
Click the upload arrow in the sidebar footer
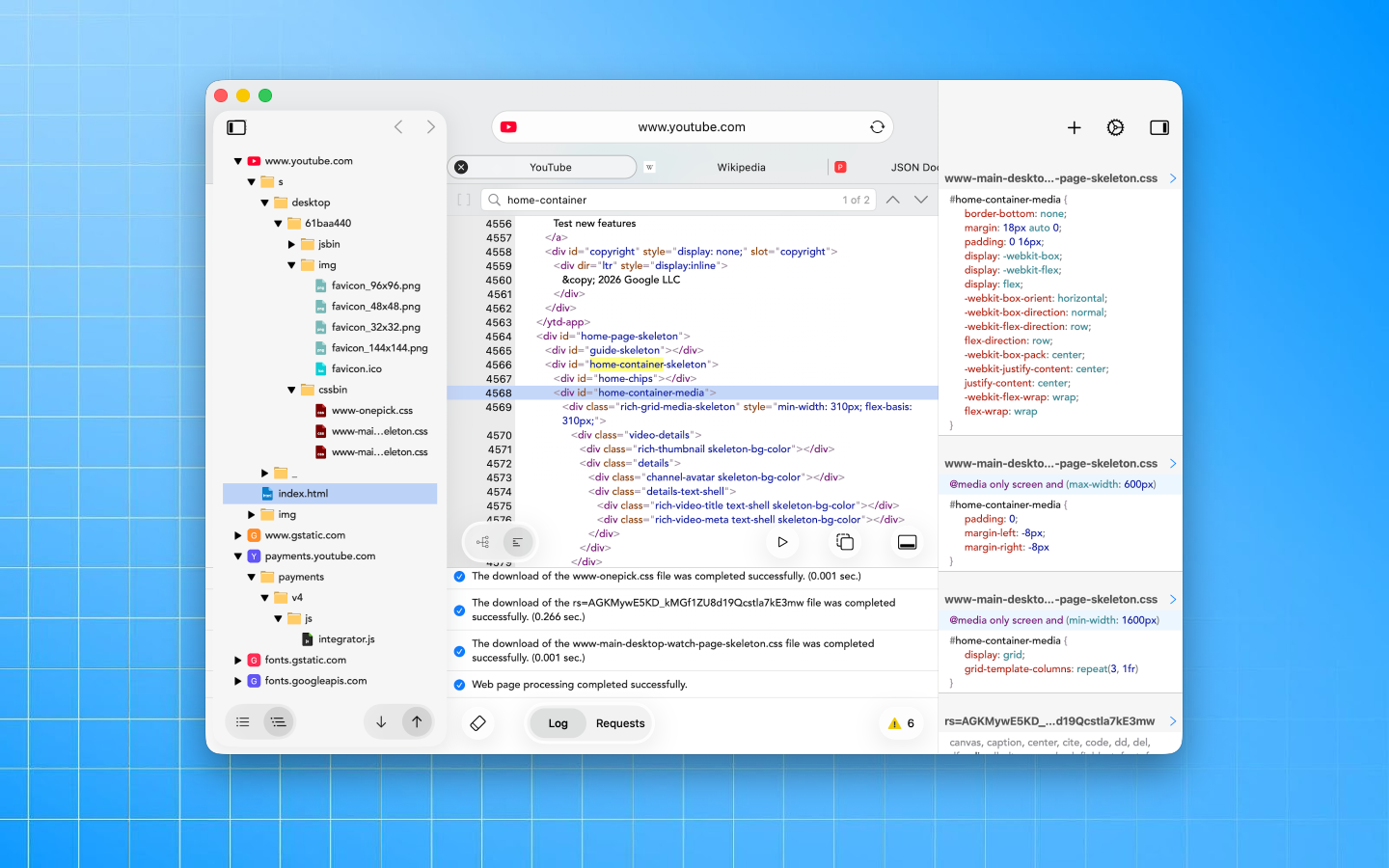coord(417,721)
